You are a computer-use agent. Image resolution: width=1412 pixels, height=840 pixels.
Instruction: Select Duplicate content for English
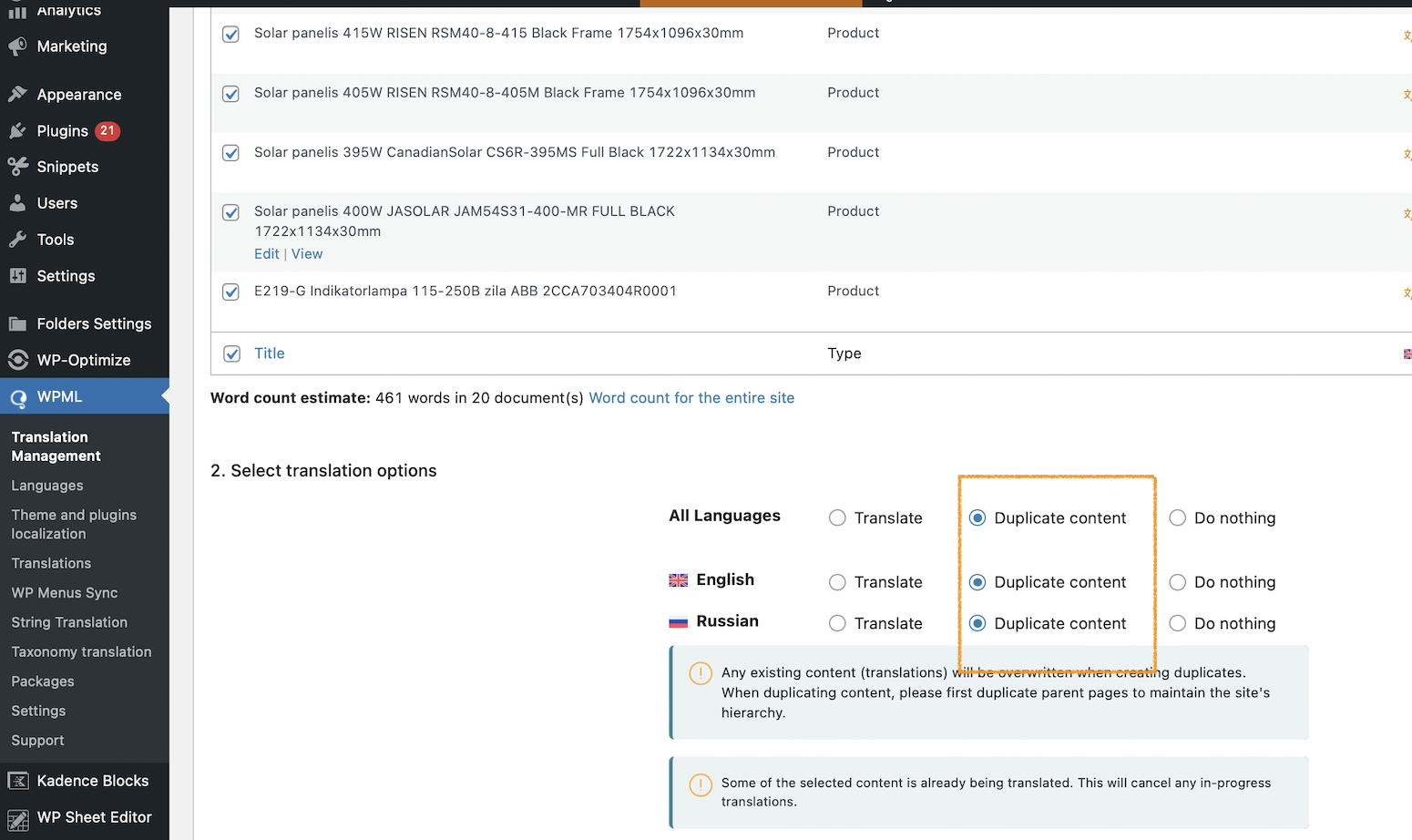977,582
